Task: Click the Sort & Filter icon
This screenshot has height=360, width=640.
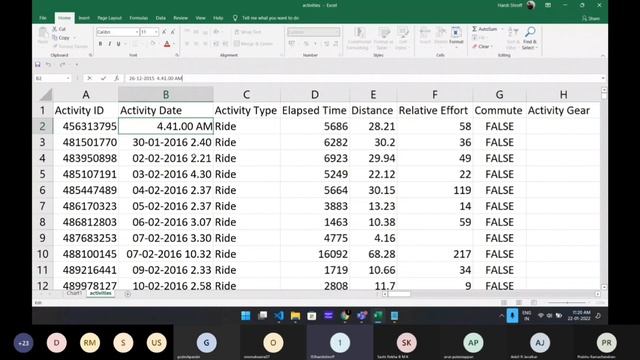Action: (x=513, y=38)
